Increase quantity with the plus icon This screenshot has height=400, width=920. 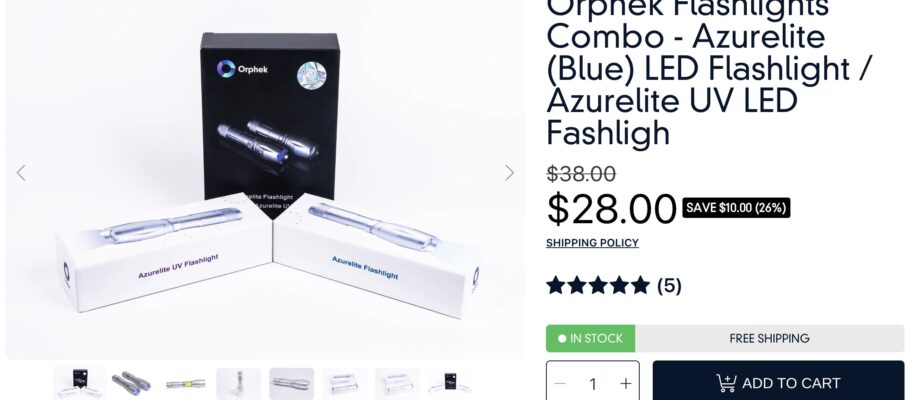625,384
